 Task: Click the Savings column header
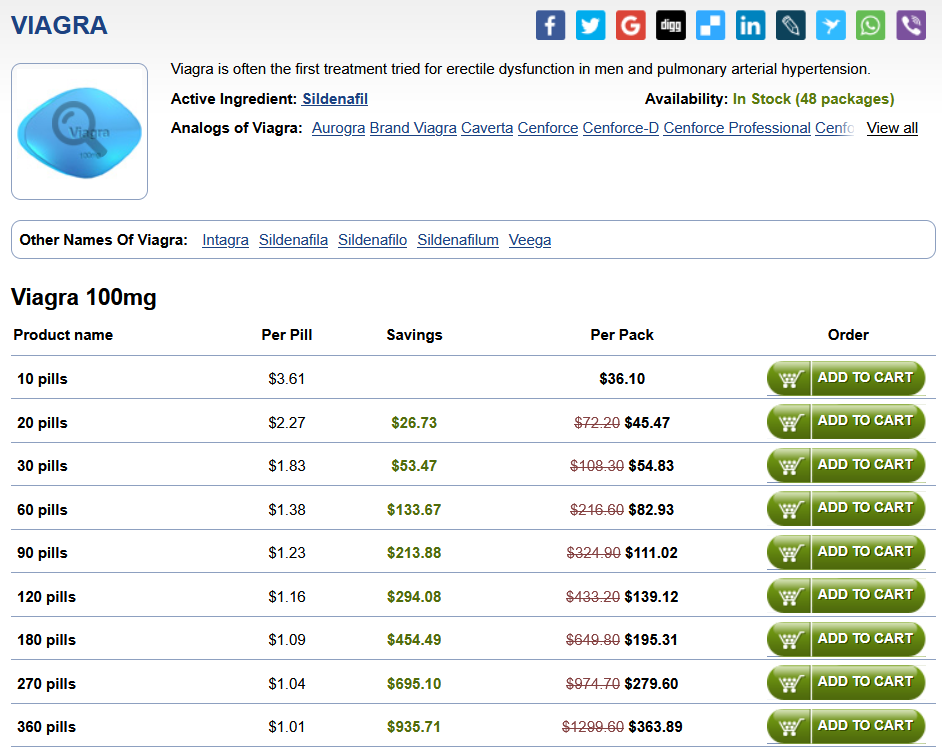[414, 335]
